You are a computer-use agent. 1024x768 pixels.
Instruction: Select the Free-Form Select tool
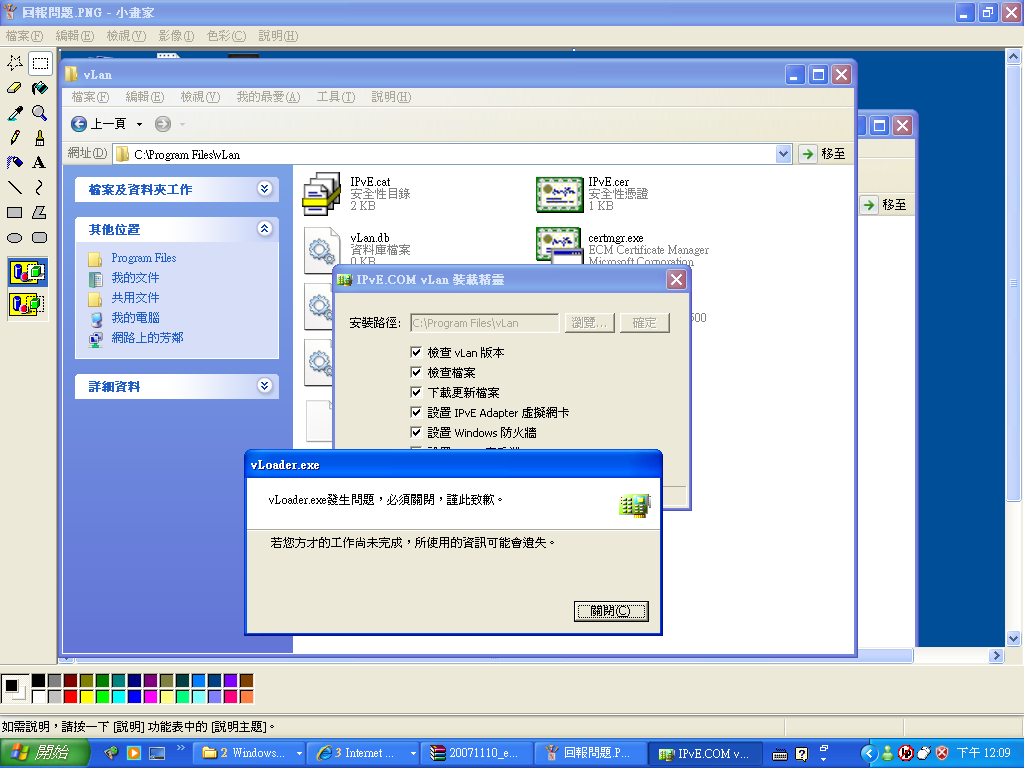[x=15, y=63]
